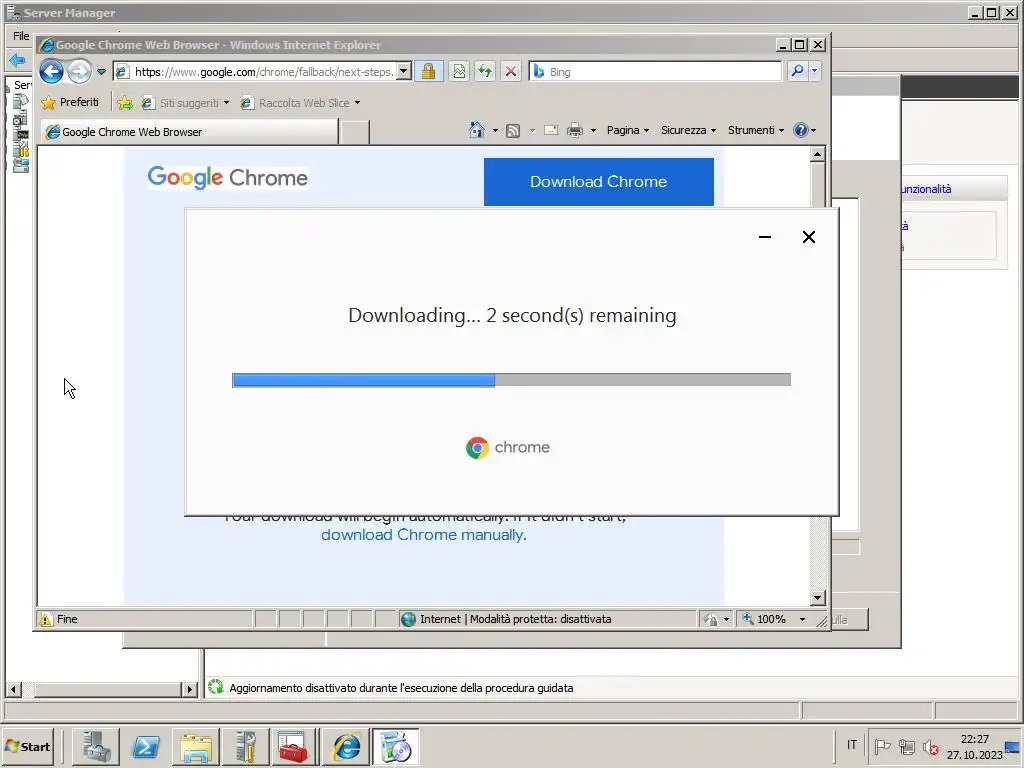Select the Google Chrome Web Browser tab
This screenshot has height=768, width=1024.
pyautogui.click(x=189, y=132)
